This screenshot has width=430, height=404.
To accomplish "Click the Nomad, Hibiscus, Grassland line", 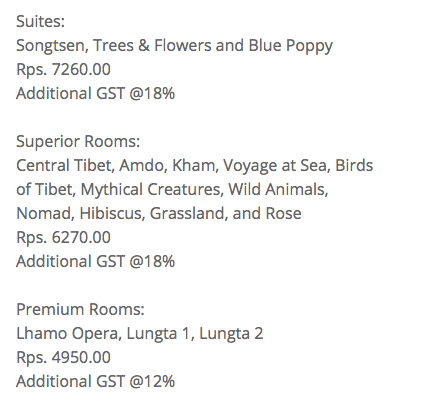I will pos(159,213).
